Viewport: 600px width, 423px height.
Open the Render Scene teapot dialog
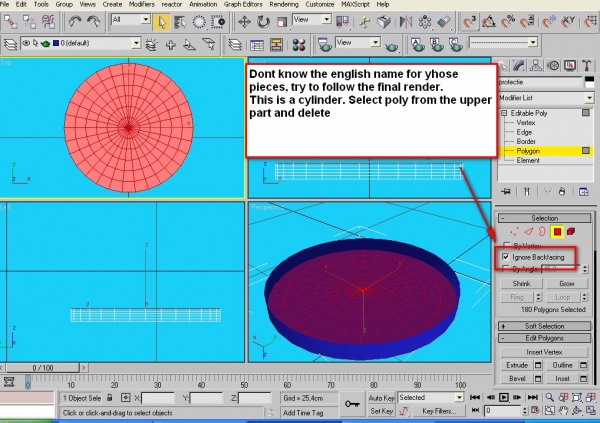(x=325, y=45)
